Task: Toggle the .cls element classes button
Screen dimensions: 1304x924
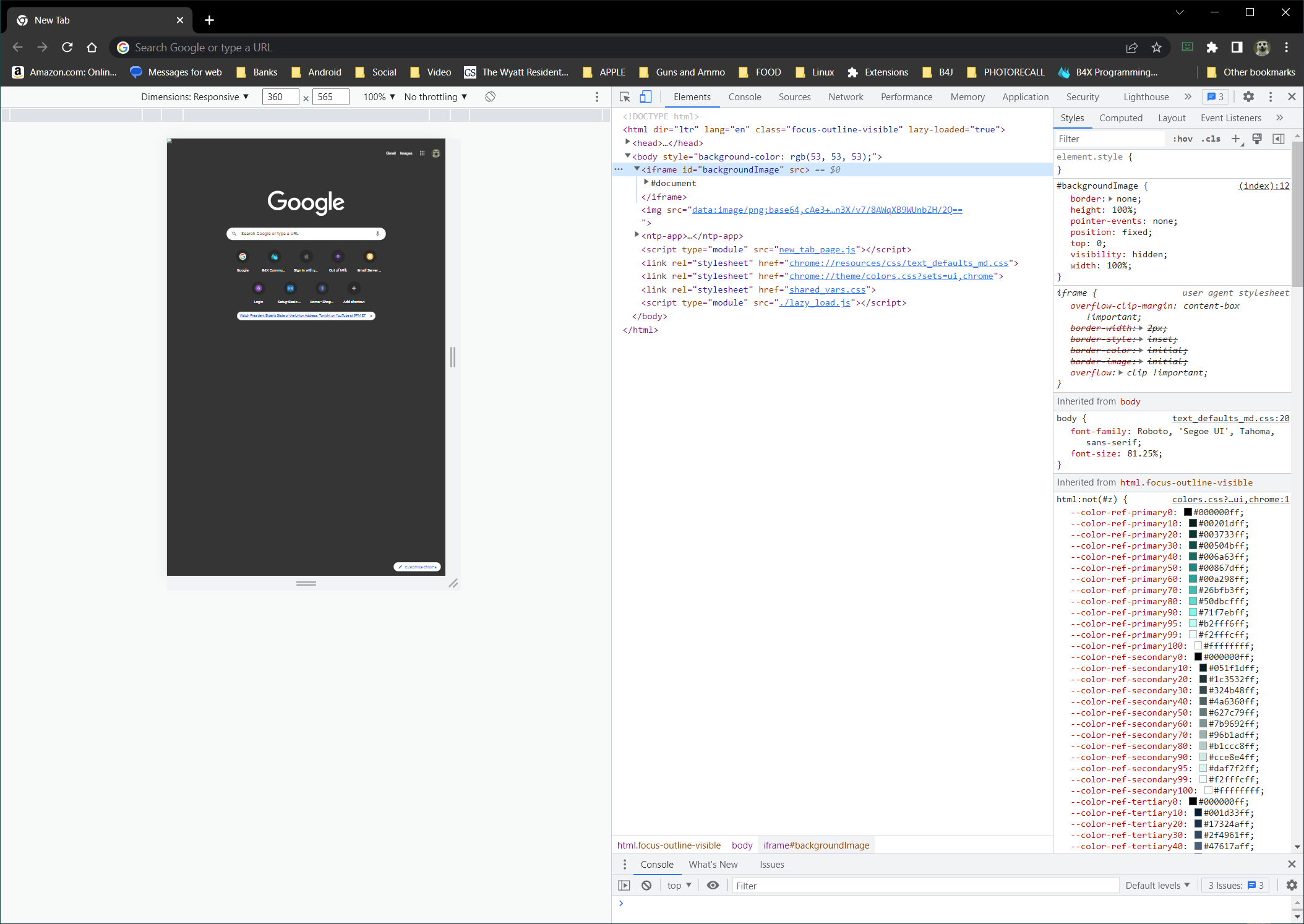Action: [x=1211, y=139]
